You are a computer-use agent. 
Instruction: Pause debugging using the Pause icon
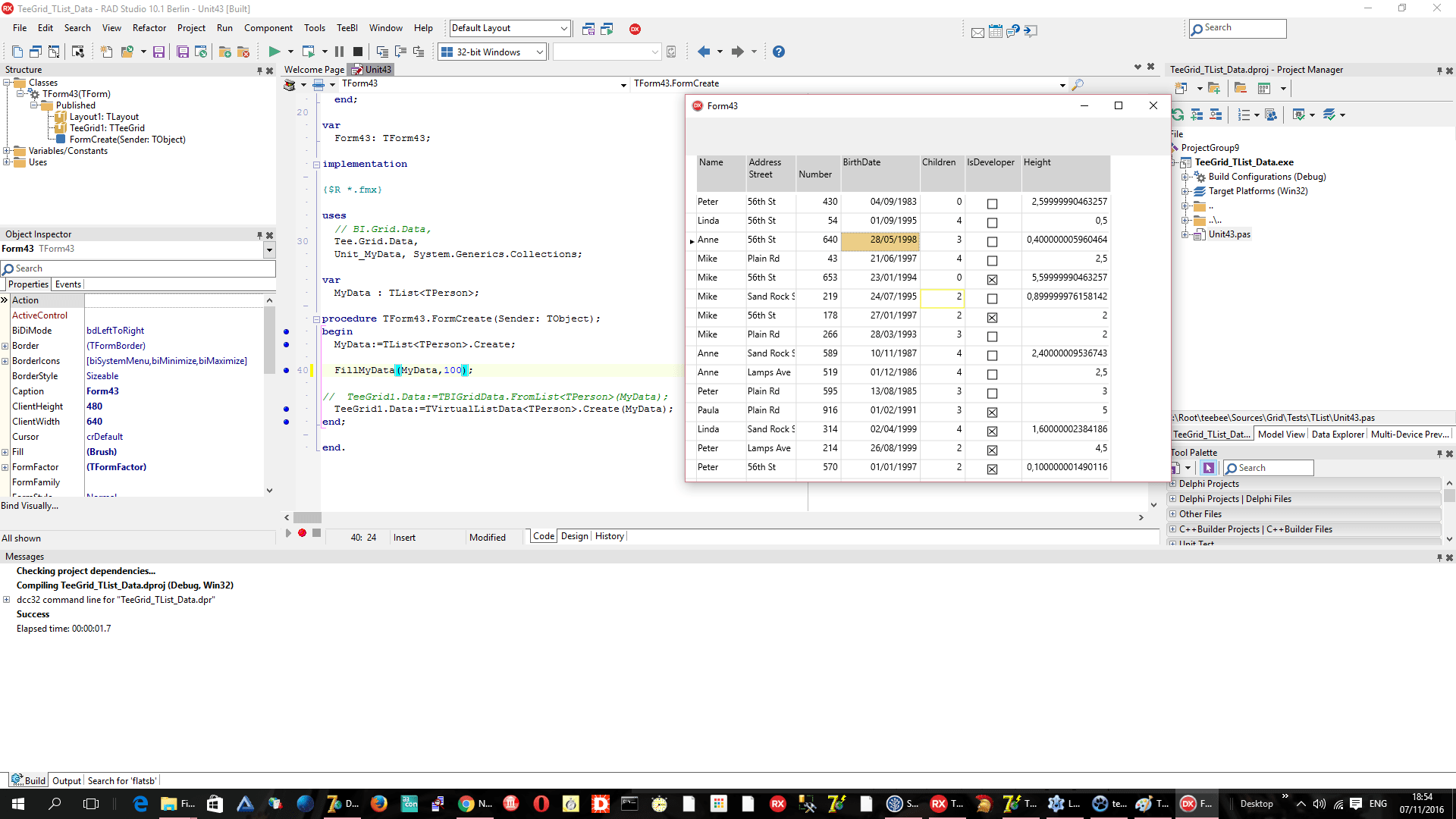click(338, 52)
